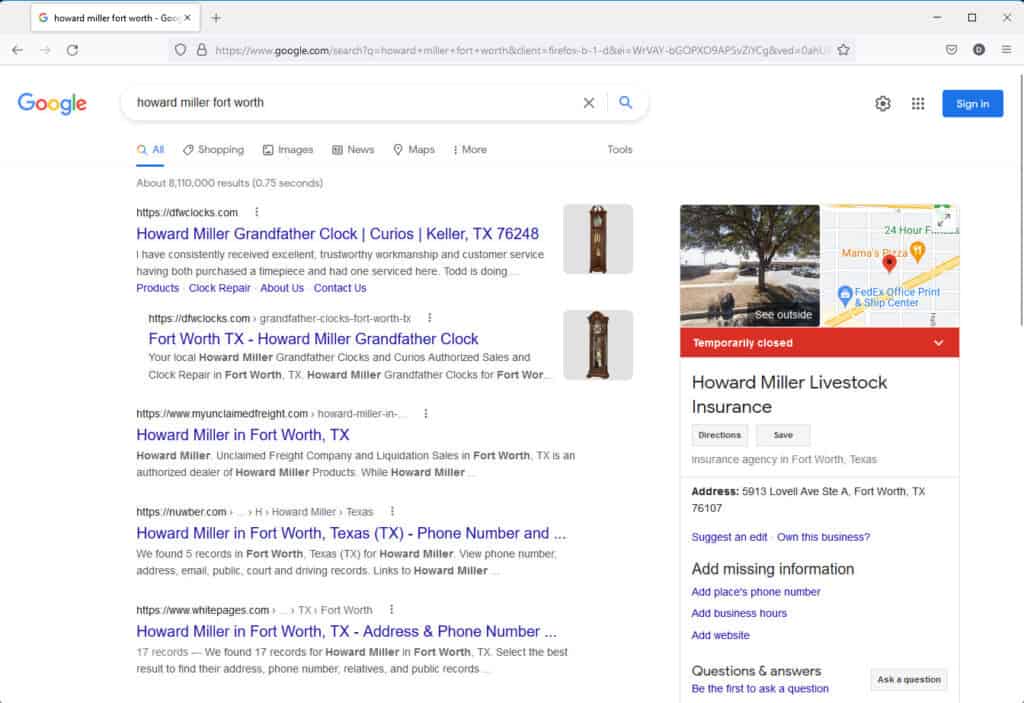The height and width of the screenshot is (703, 1024).
Task: Click Be the first to ask a question
Action: 760,689
